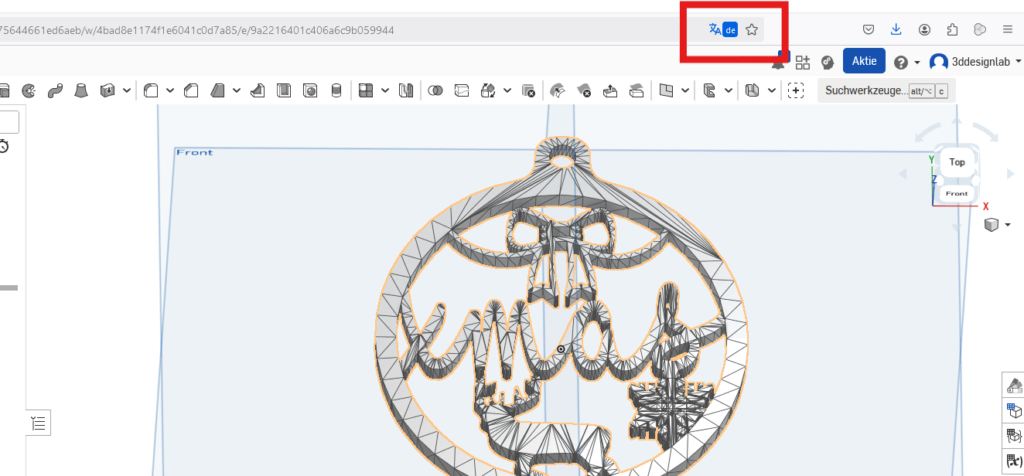Open the Firefox downloads panel
This screenshot has width=1024, height=476.
pos(896,29)
